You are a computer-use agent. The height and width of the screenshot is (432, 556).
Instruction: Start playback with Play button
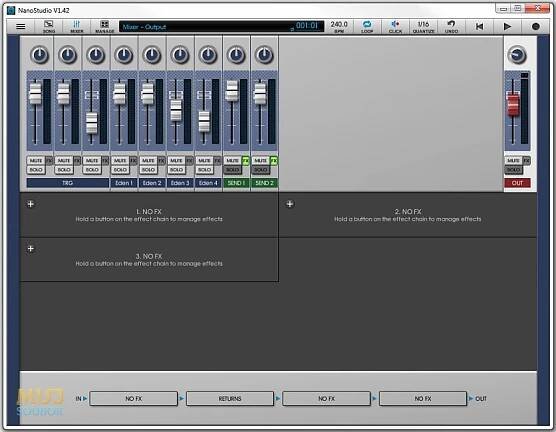(507, 26)
